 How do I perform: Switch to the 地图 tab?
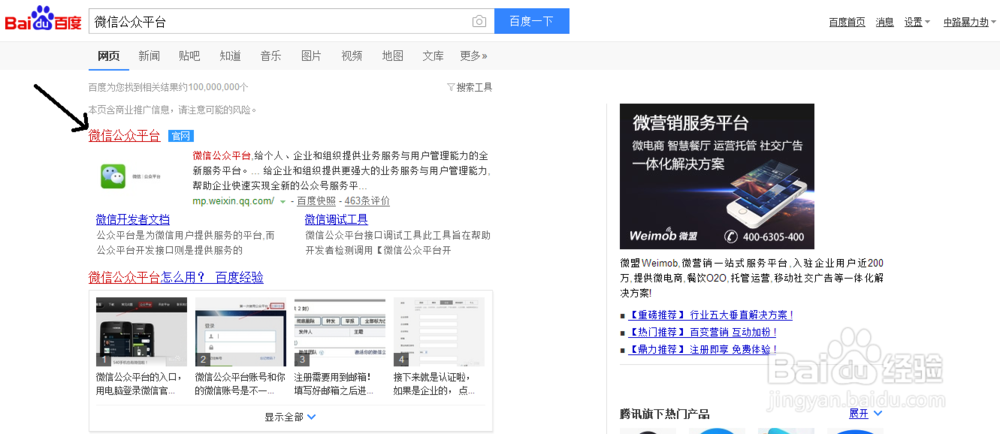[393, 56]
